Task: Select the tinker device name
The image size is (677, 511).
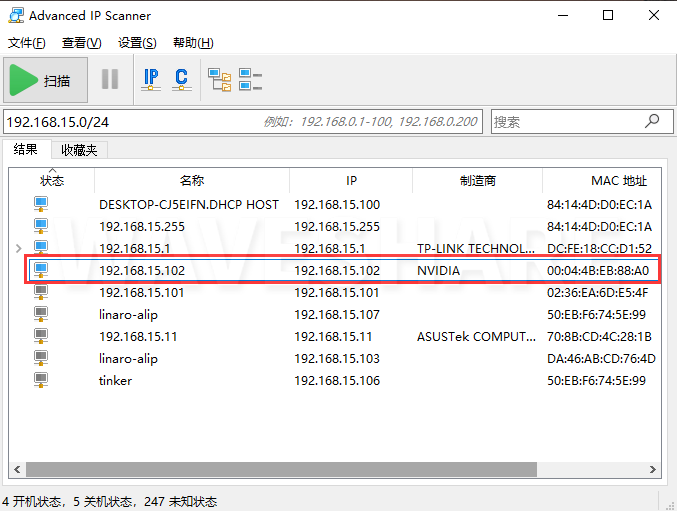Action: coord(115,381)
